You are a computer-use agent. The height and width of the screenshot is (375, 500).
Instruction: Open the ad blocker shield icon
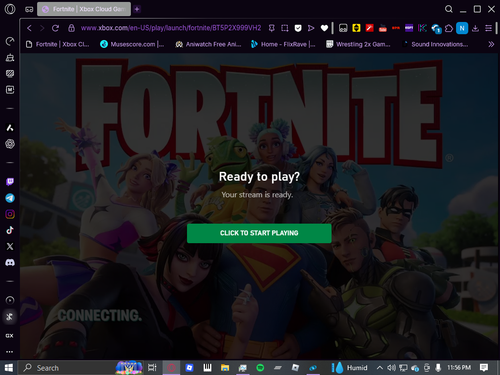click(298, 28)
